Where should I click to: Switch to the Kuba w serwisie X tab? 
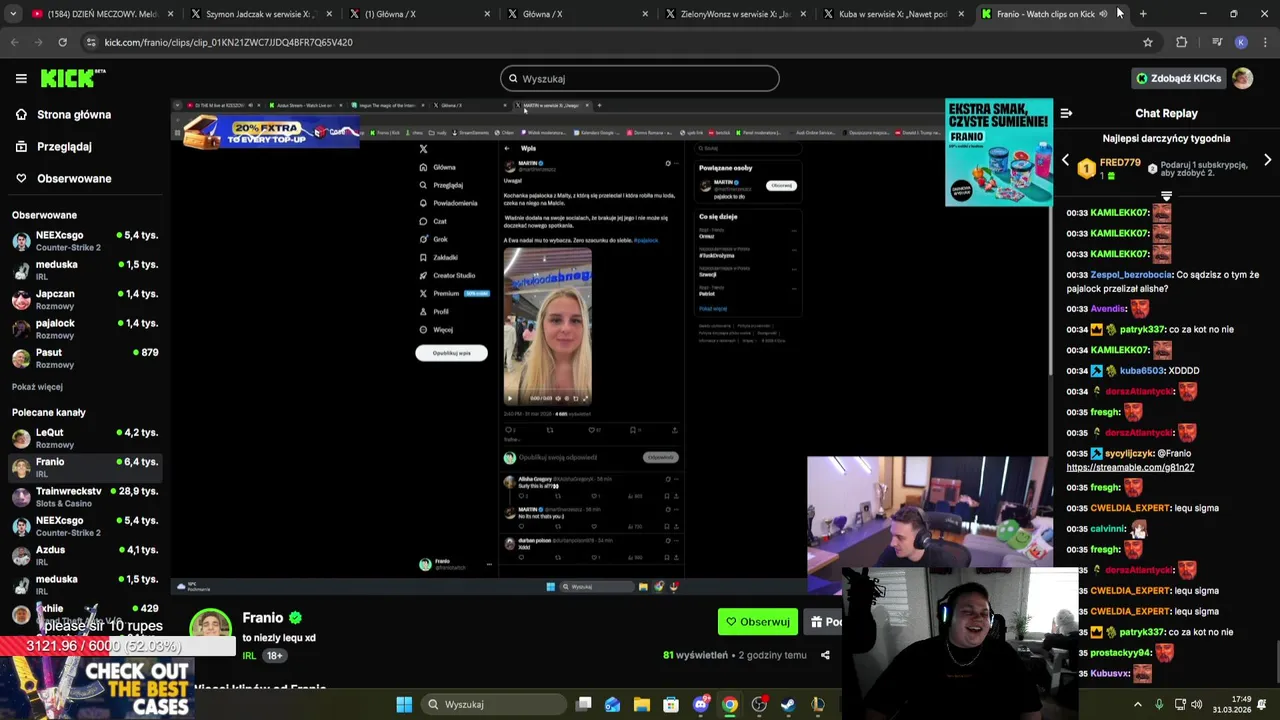coord(895,14)
